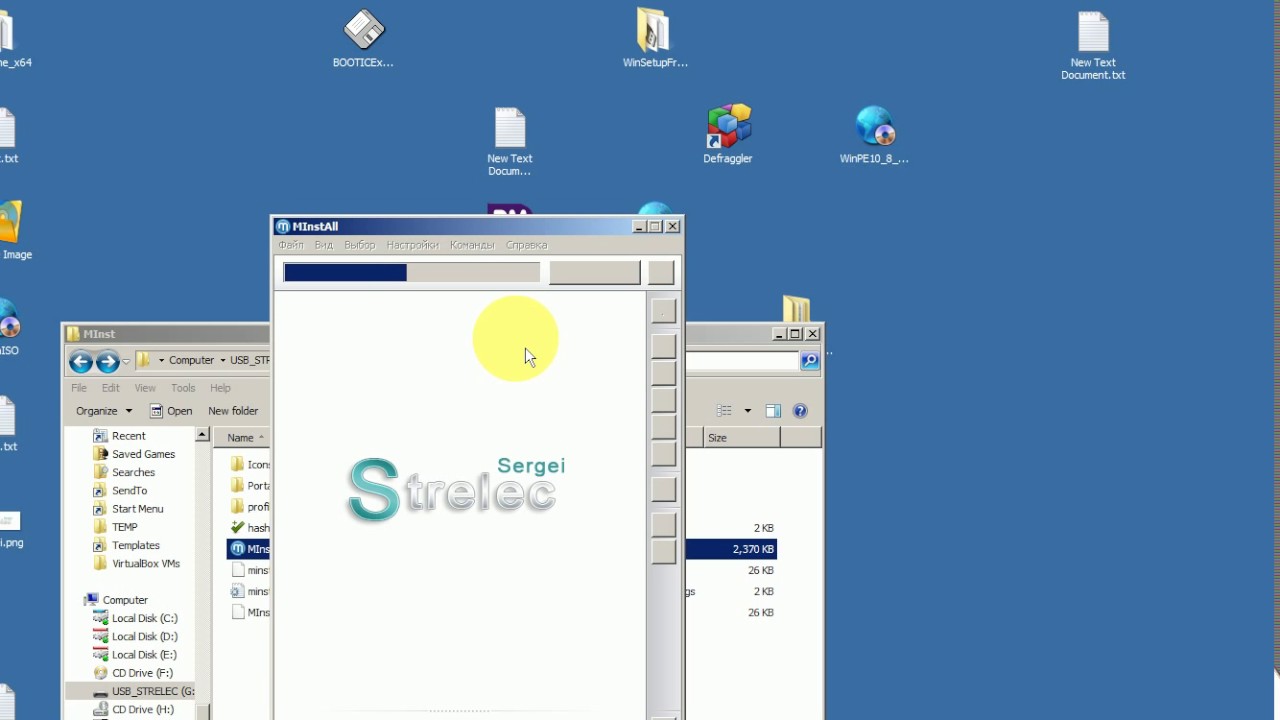The height and width of the screenshot is (720, 1280).
Task: Click the Open button in Explorer toolbar
Action: 170,411
